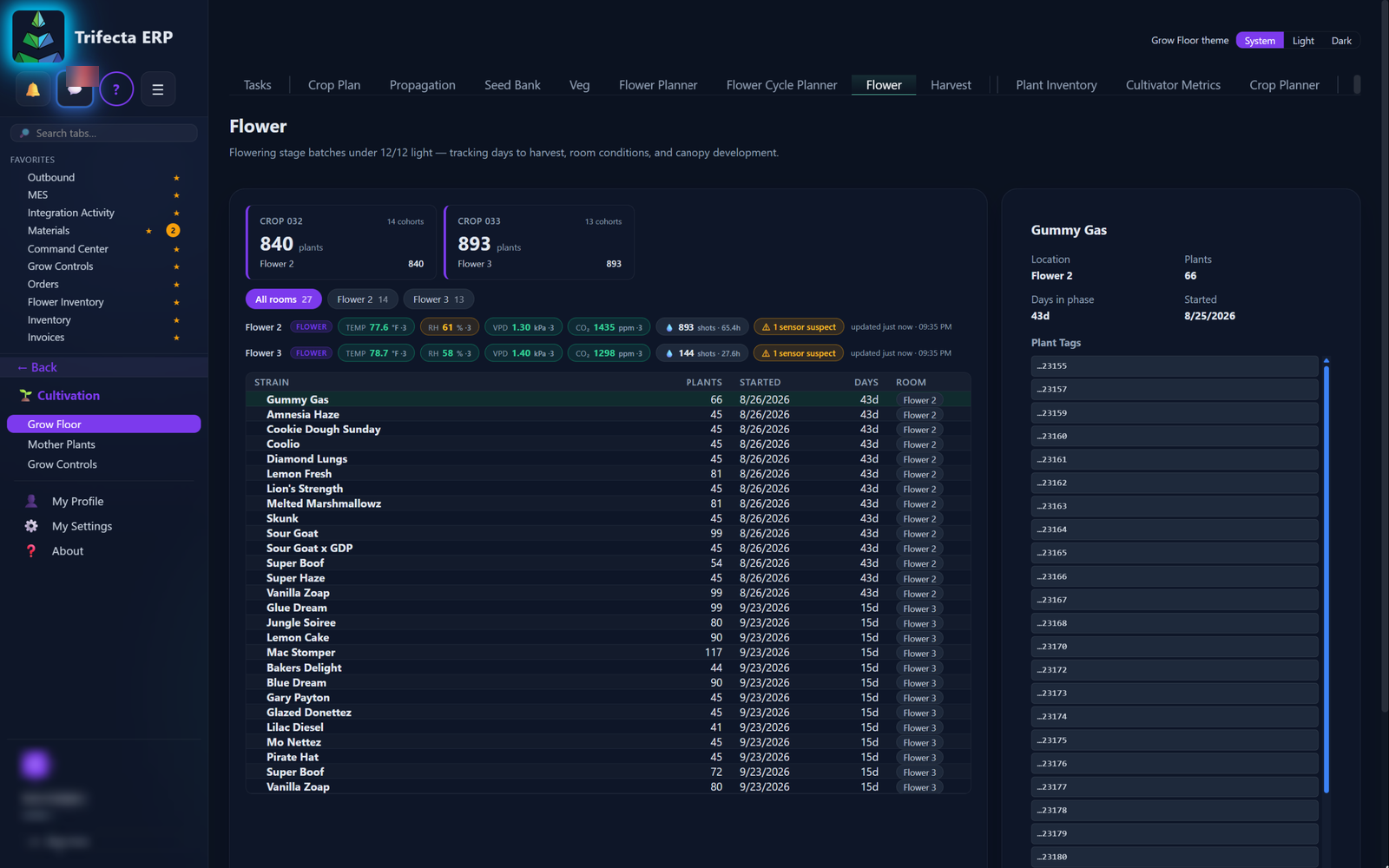Click the Materials notification badge
Image resolution: width=1389 pixels, height=868 pixels.
(x=174, y=231)
